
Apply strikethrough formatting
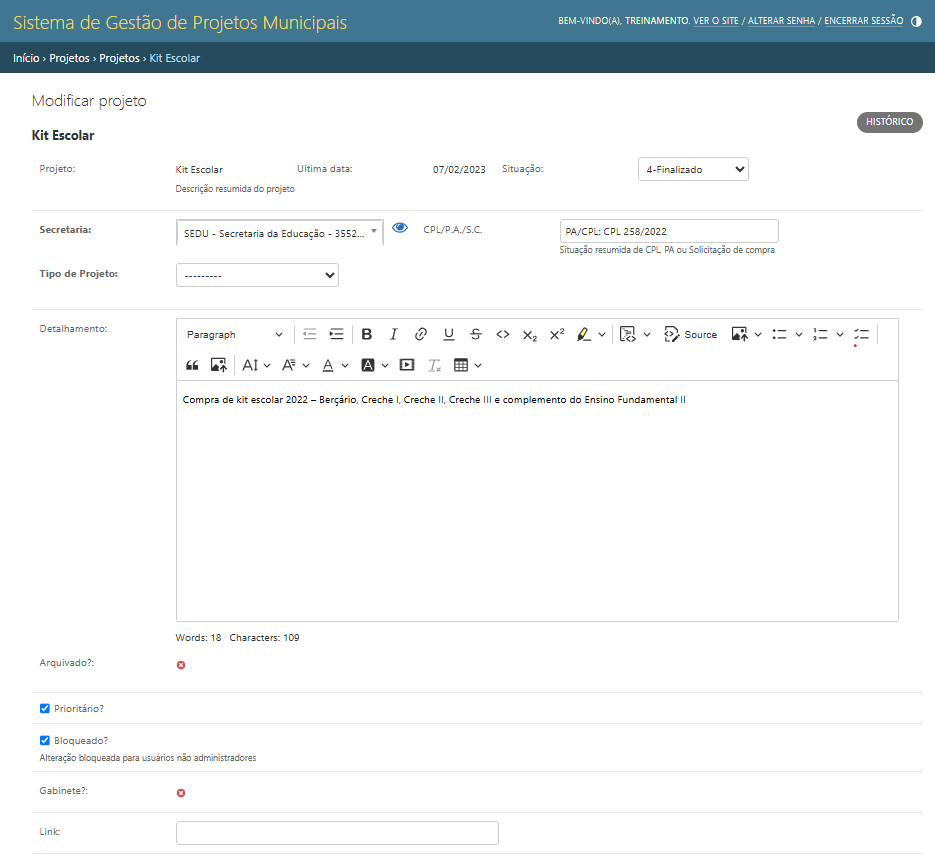(x=475, y=334)
